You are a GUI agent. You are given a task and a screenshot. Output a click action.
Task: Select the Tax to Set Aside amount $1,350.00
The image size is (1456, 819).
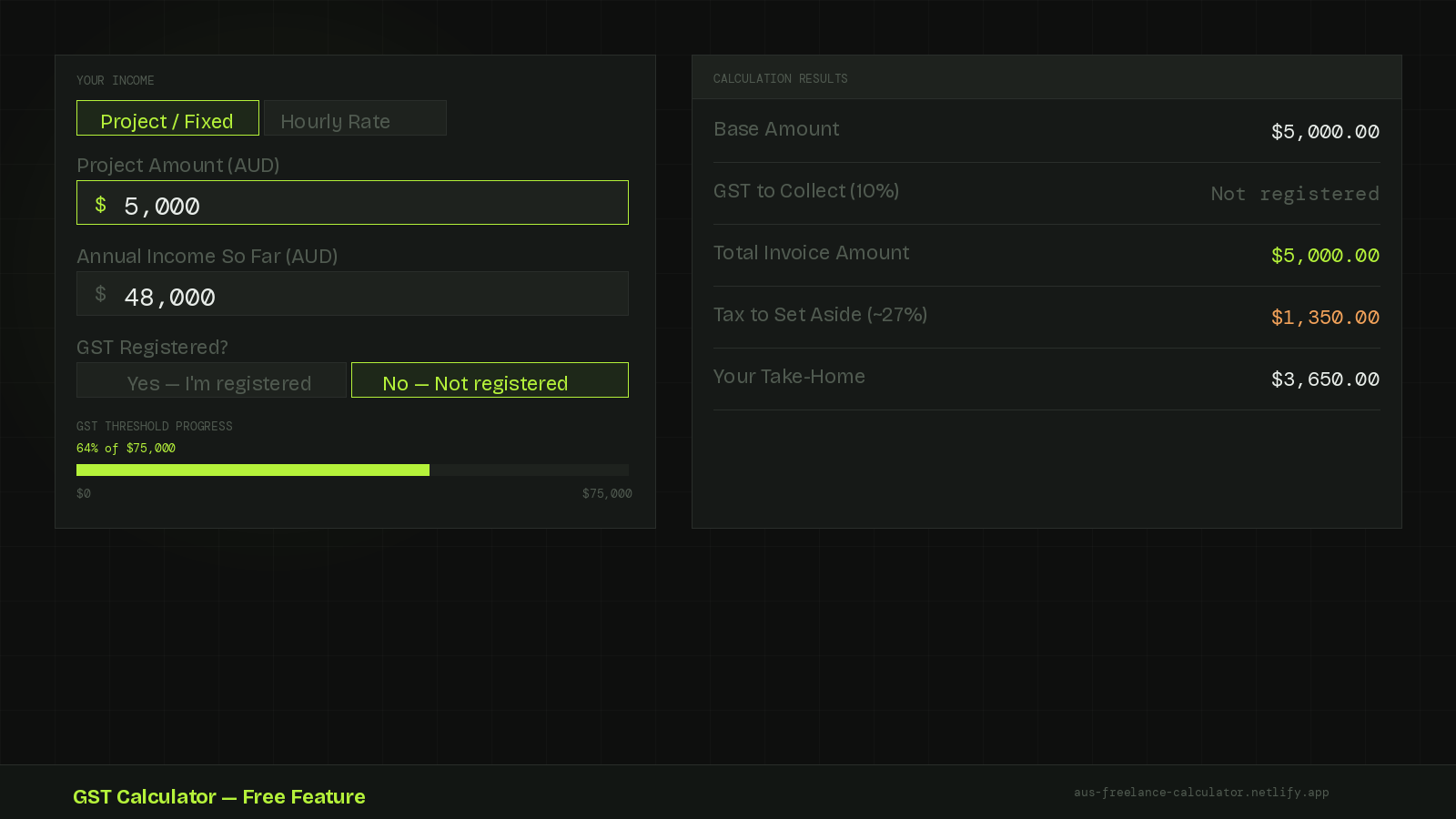point(1324,318)
